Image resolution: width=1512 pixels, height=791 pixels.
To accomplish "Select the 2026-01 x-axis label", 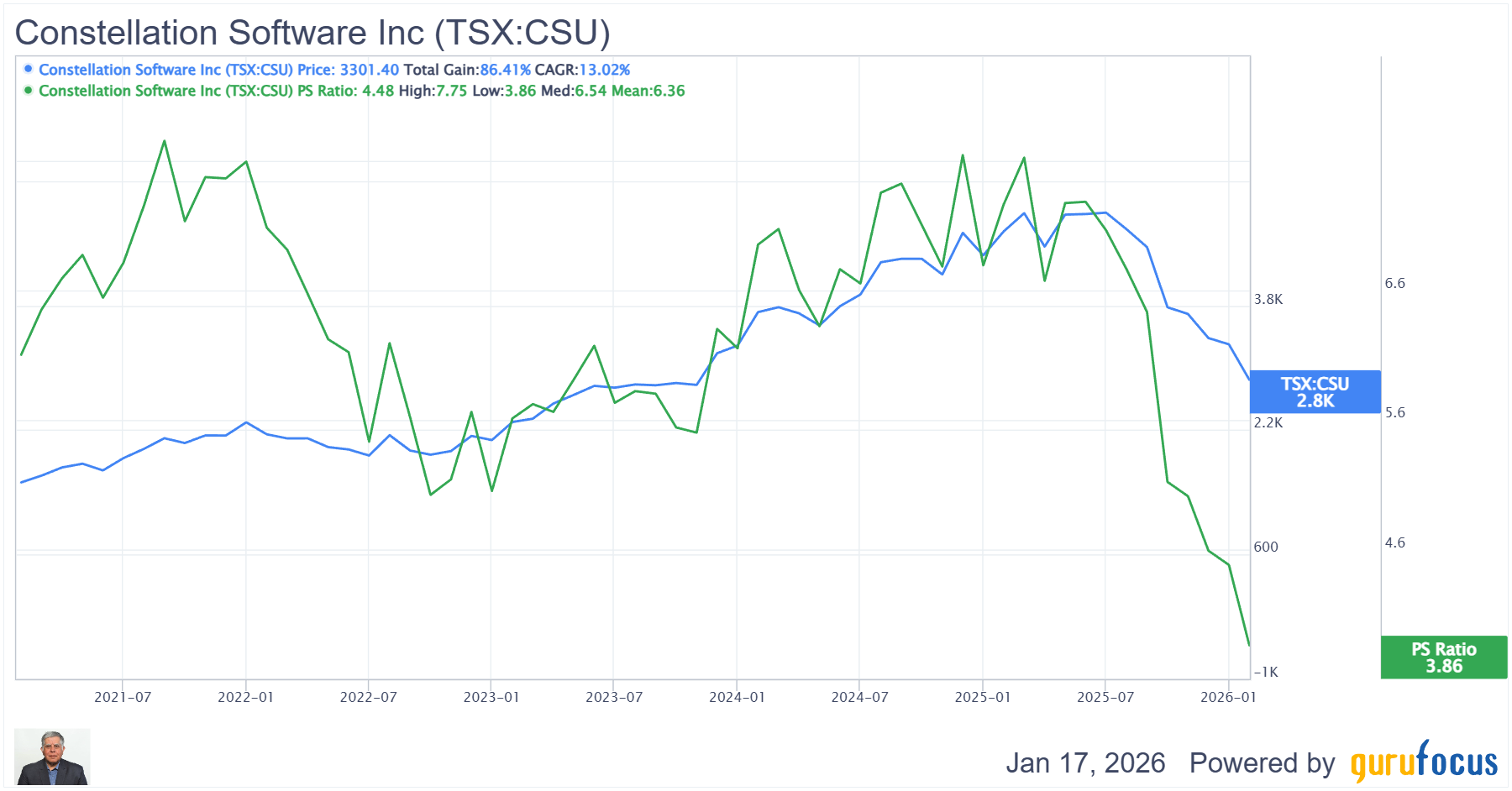I will tap(1228, 697).
